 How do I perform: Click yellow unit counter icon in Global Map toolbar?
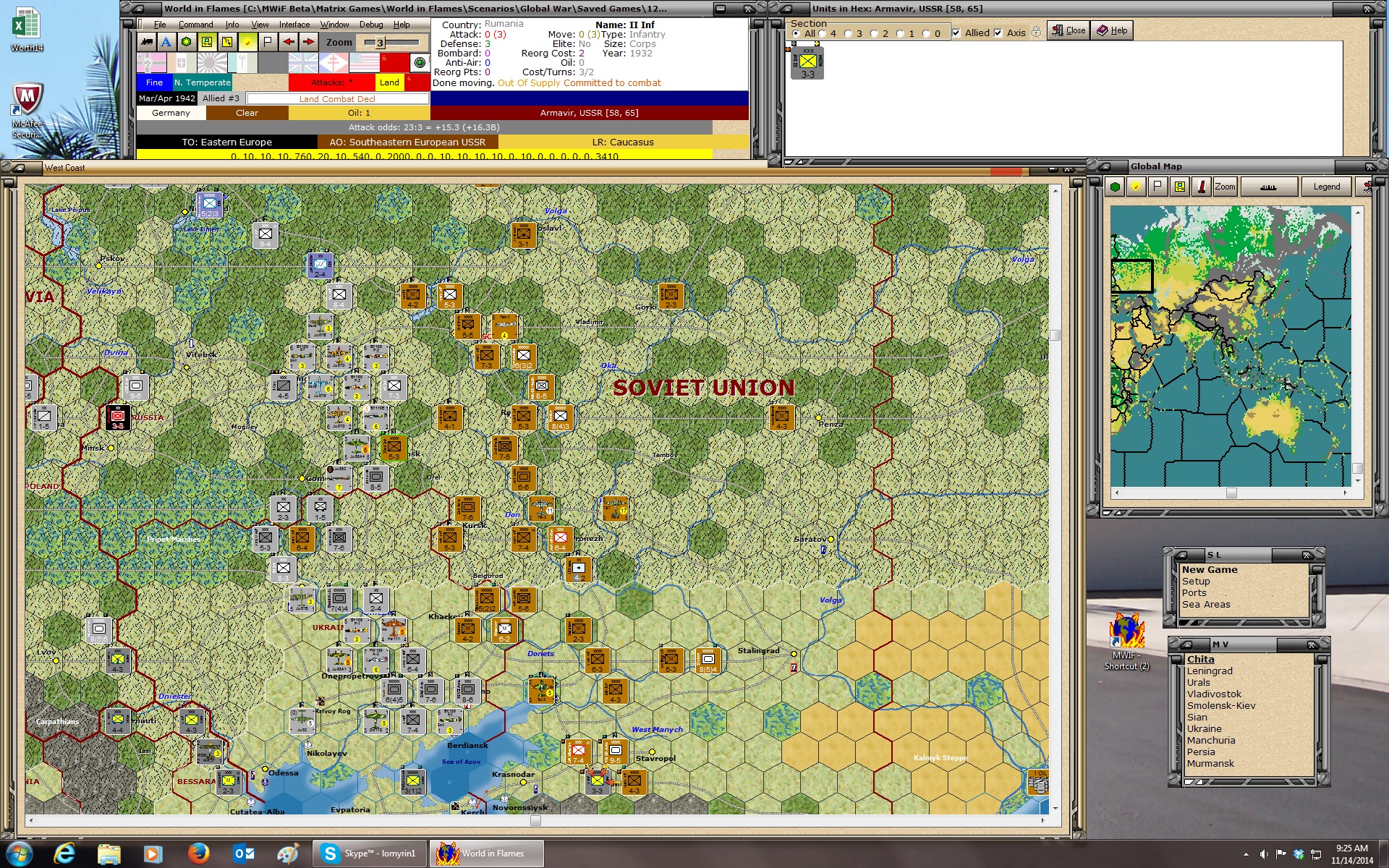tap(1179, 187)
